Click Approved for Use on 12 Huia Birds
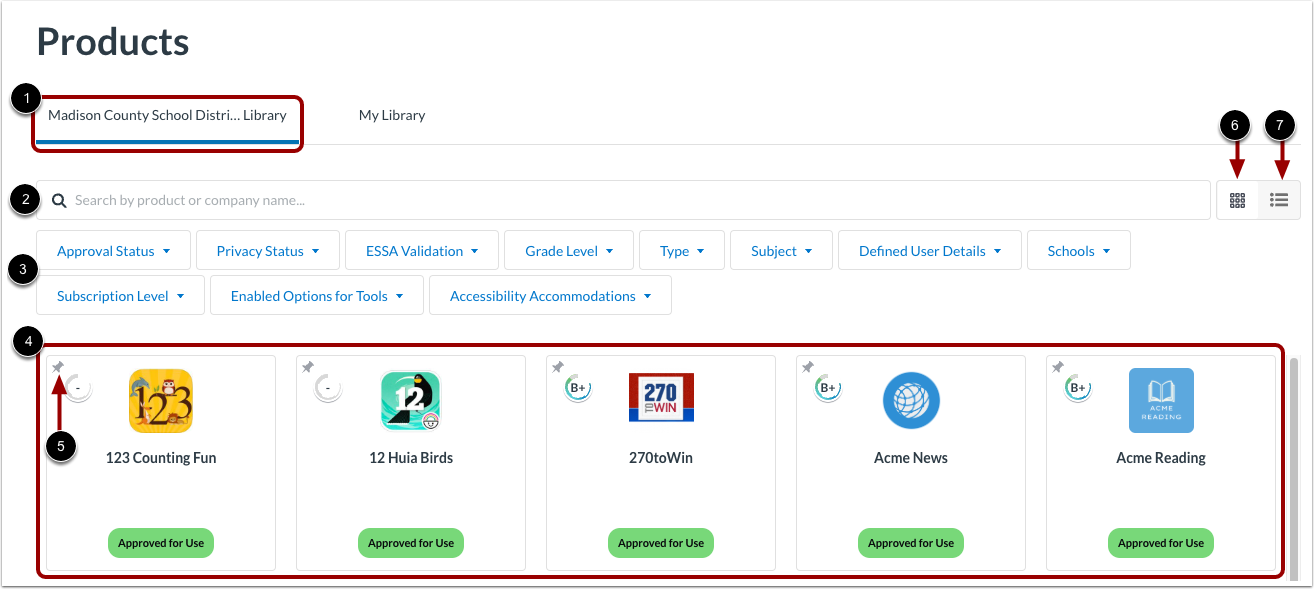 coord(411,543)
